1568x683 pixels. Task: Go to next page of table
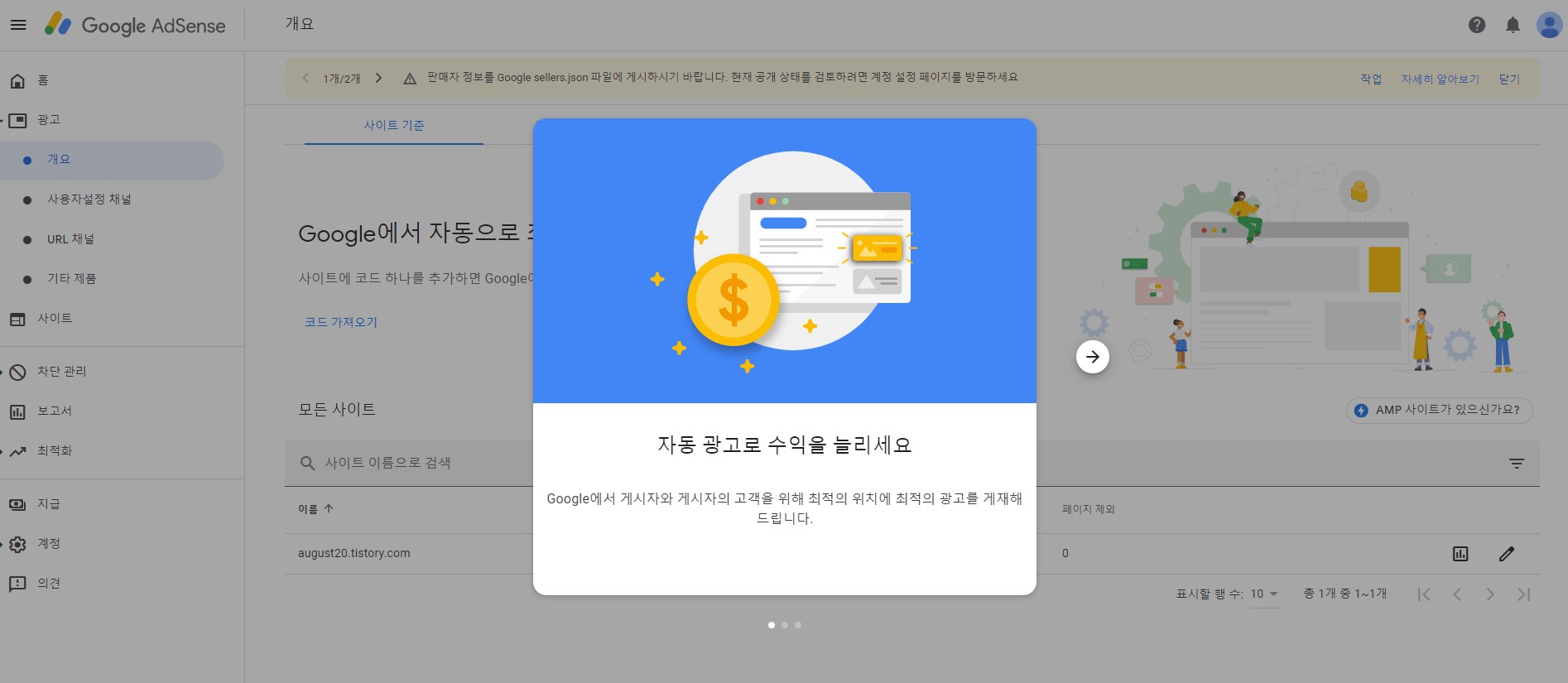[1490, 594]
